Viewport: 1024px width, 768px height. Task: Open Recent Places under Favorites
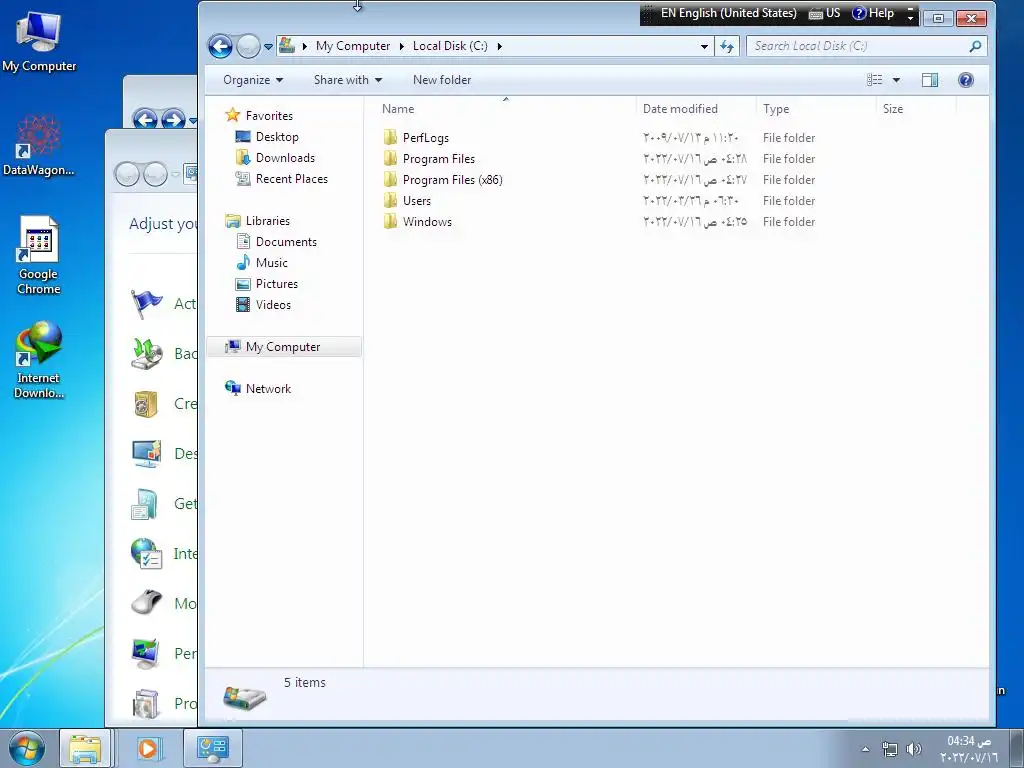(x=292, y=178)
